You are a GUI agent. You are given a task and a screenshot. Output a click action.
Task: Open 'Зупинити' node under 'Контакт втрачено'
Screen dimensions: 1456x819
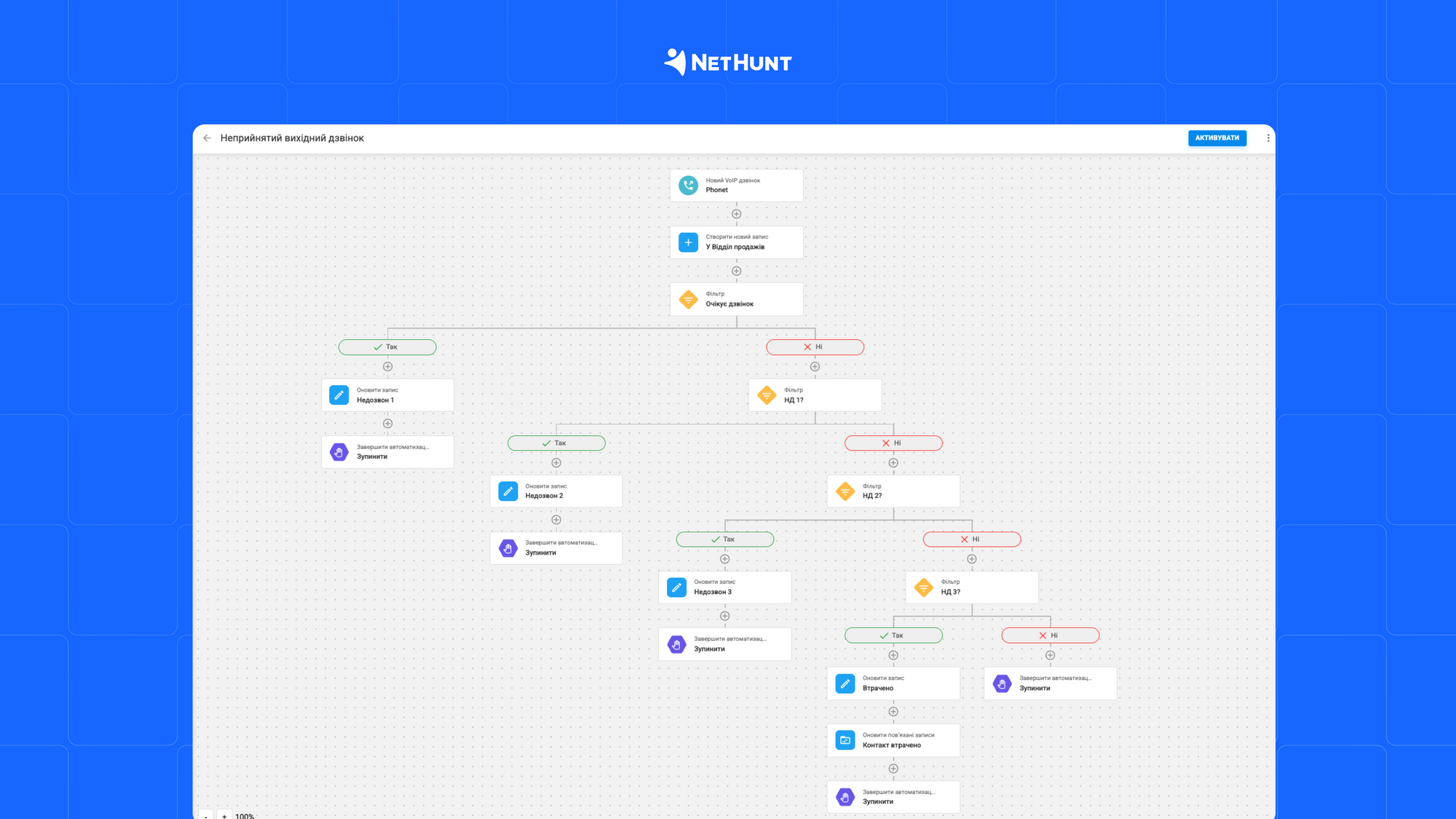point(893,797)
